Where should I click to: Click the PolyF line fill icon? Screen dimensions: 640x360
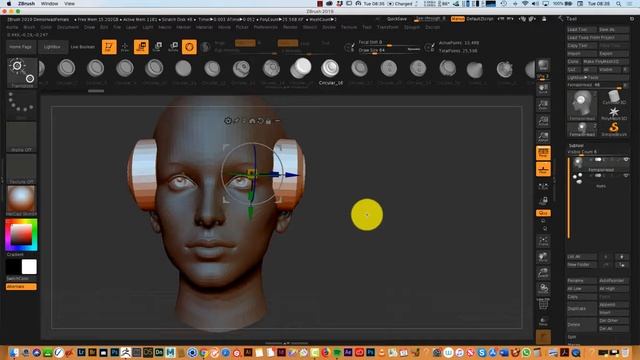point(543,304)
